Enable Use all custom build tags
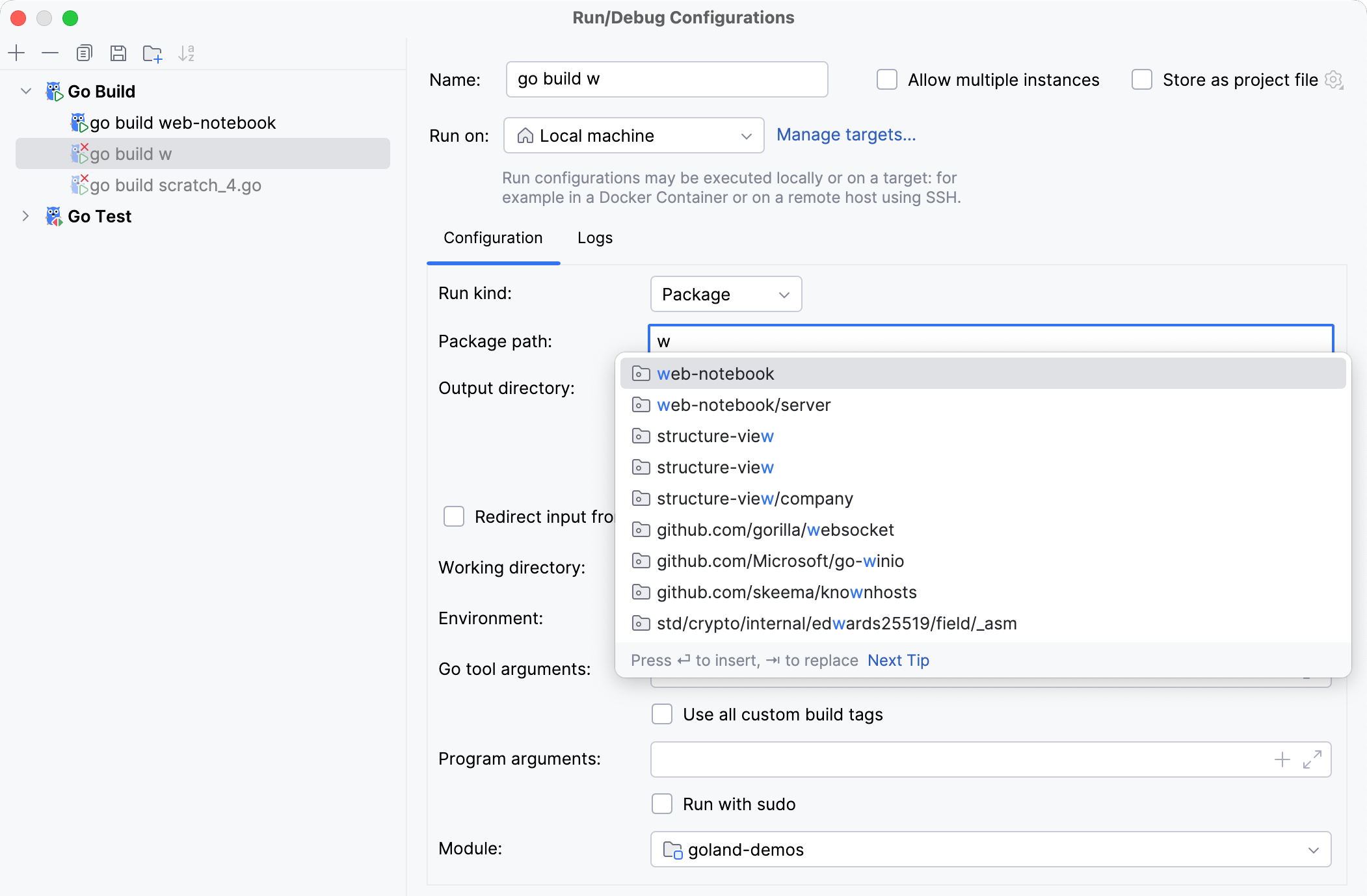This screenshot has height=896, width=1367. pos(661,714)
